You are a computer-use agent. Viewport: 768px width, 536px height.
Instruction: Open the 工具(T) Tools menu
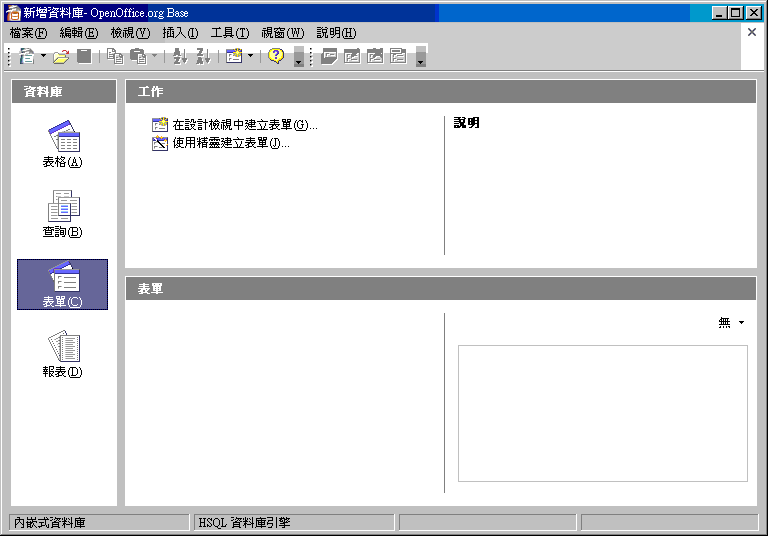click(230, 33)
